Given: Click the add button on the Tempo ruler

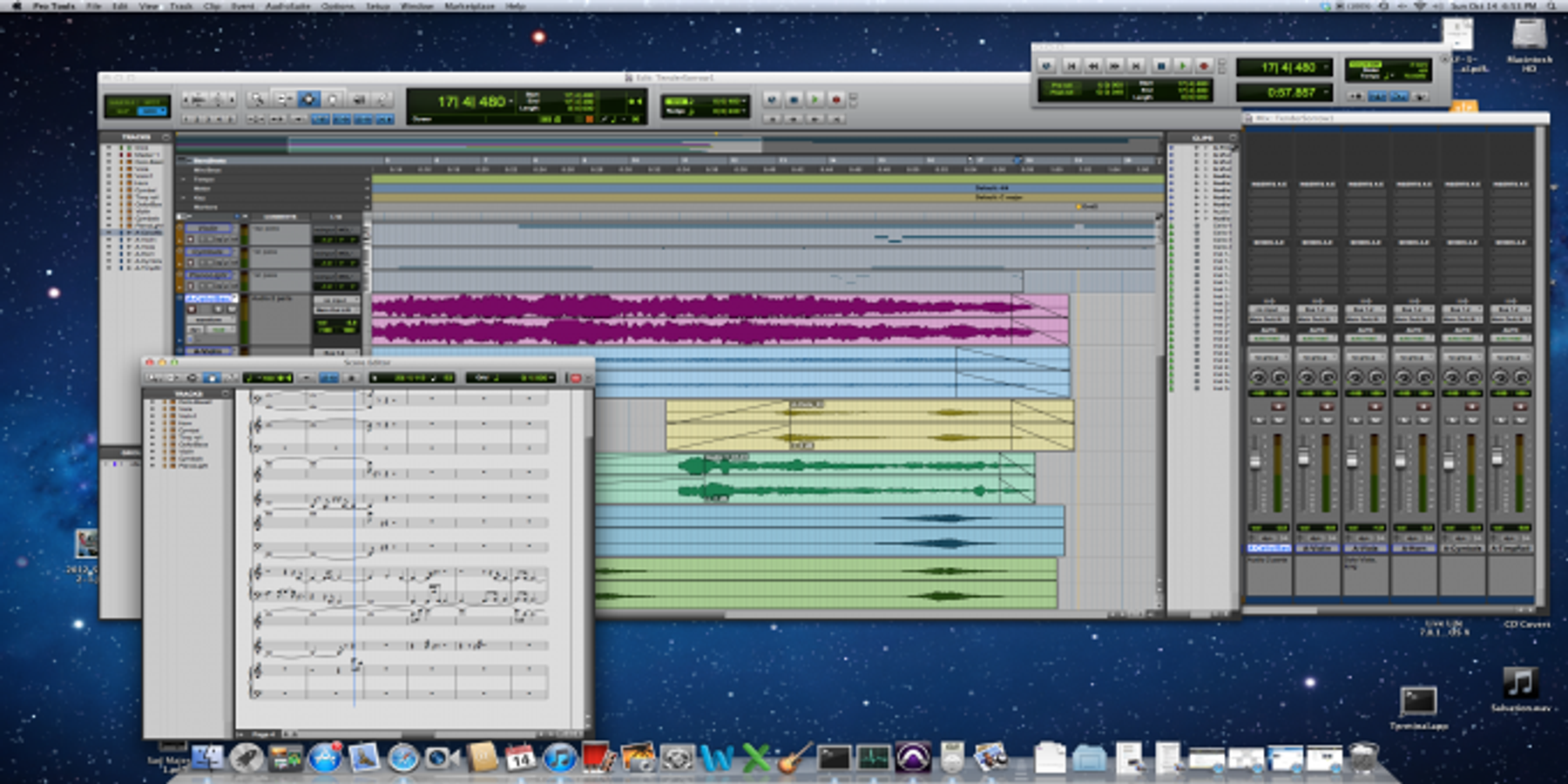Looking at the screenshot, I should pyautogui.click(x=367, y=179).
